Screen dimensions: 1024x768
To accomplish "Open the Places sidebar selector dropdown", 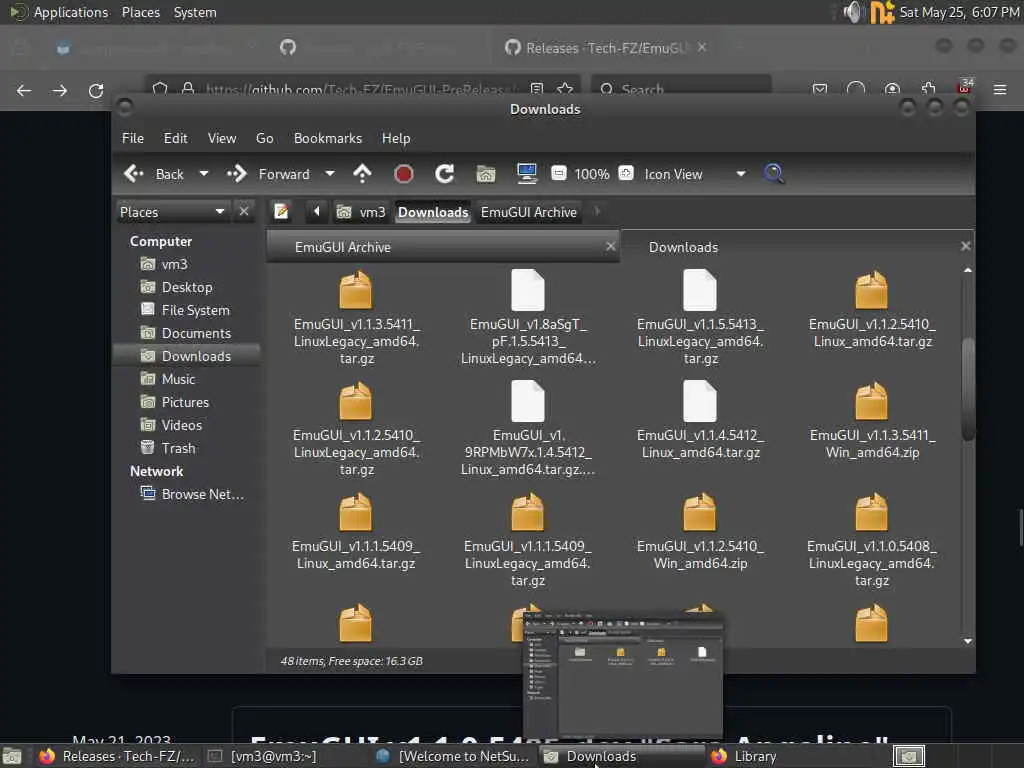I will point(220,212).
